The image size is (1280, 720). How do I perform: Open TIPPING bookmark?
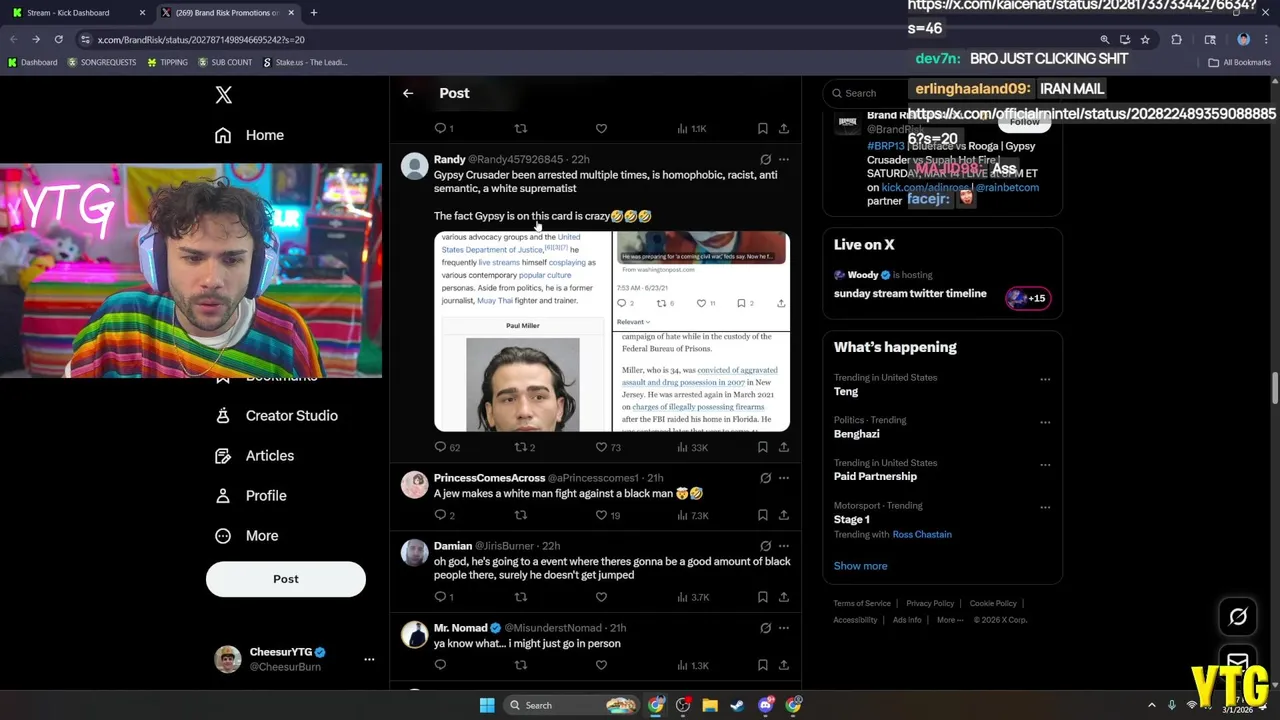pyautogui.click(x=167, y=62)
